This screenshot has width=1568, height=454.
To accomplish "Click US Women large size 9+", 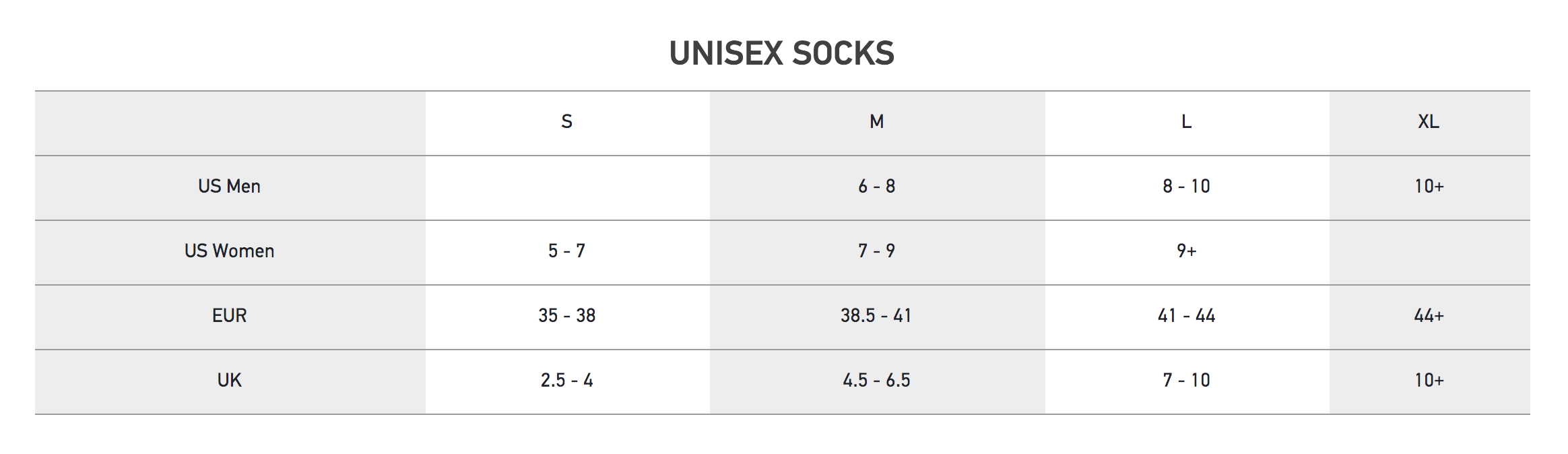I will pos(1186,251).
